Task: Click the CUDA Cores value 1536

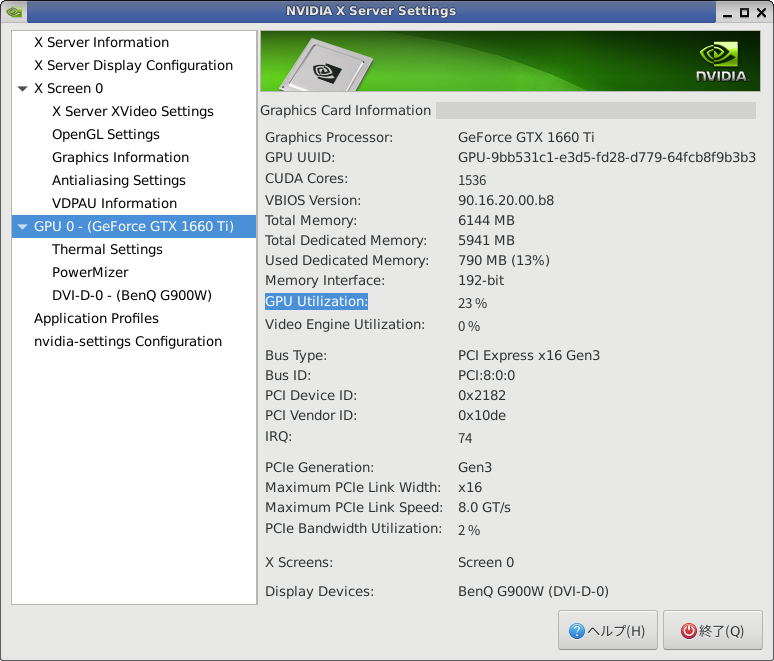Action: click(472, 180)
